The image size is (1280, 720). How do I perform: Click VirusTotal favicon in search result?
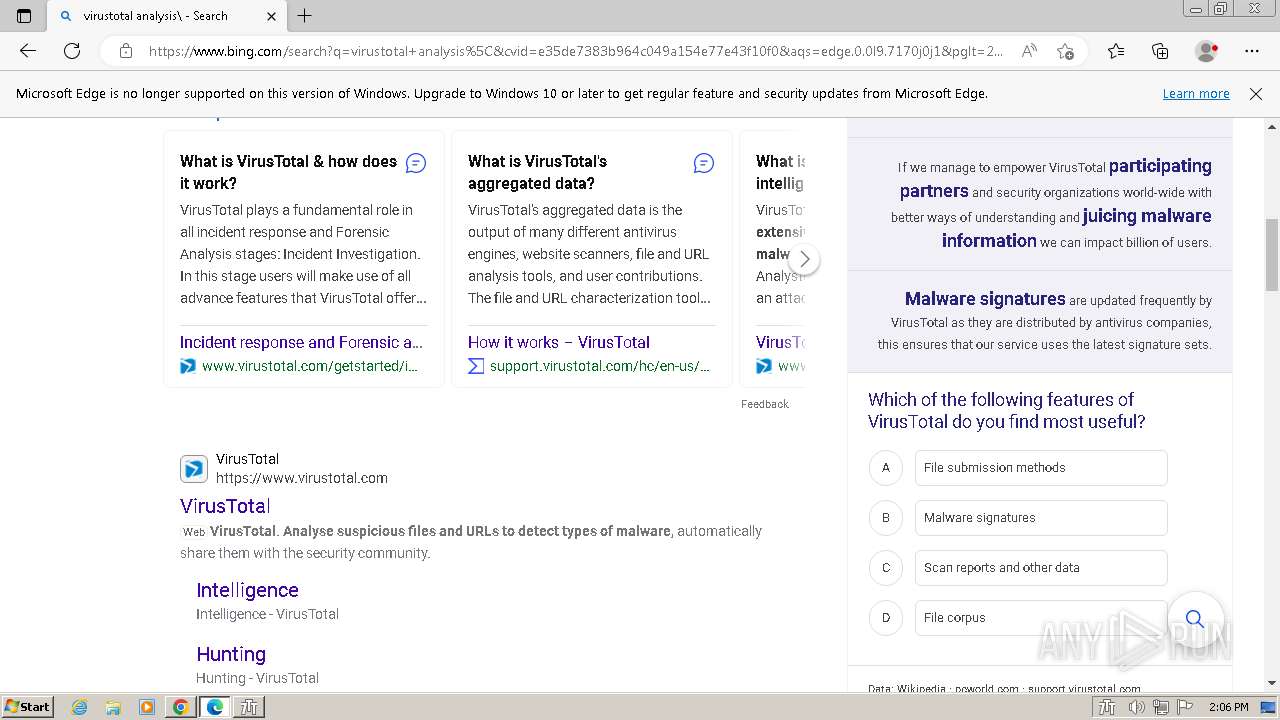pos(194,468)
